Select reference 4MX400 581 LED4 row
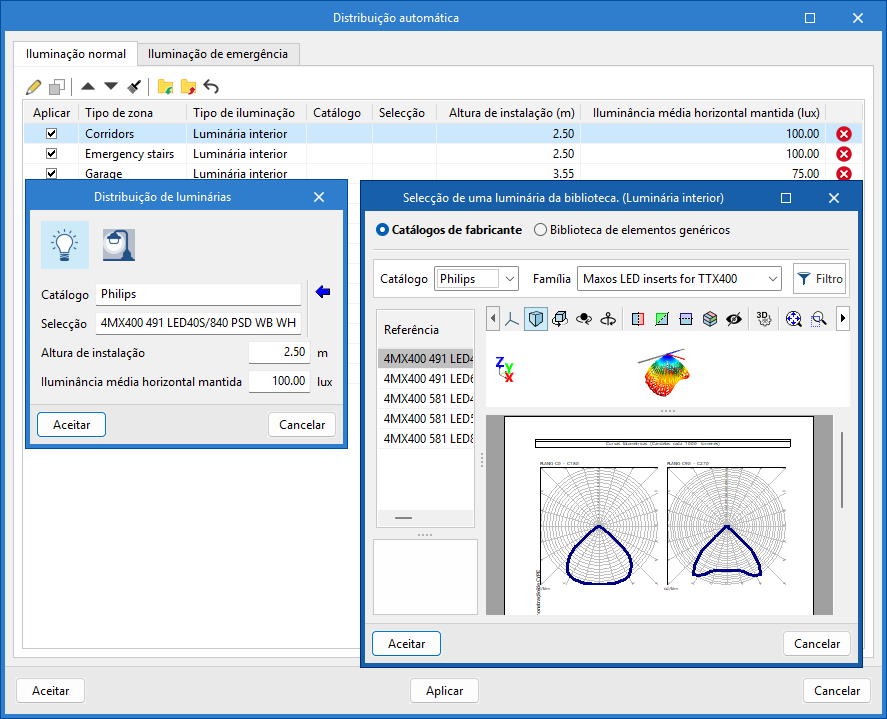The image size is (887, 719). 425,399
